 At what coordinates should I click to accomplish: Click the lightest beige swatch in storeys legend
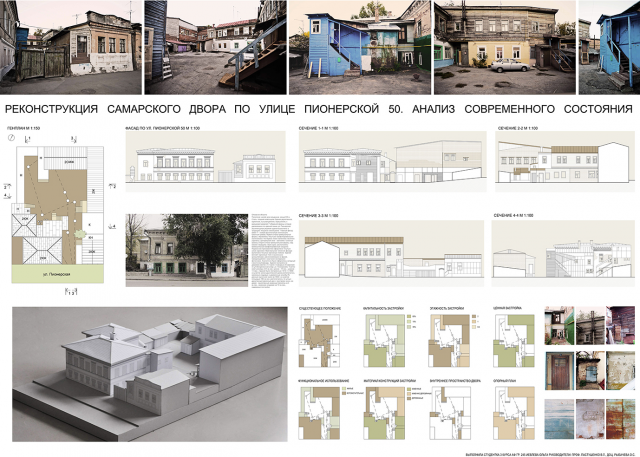[474, 327]
